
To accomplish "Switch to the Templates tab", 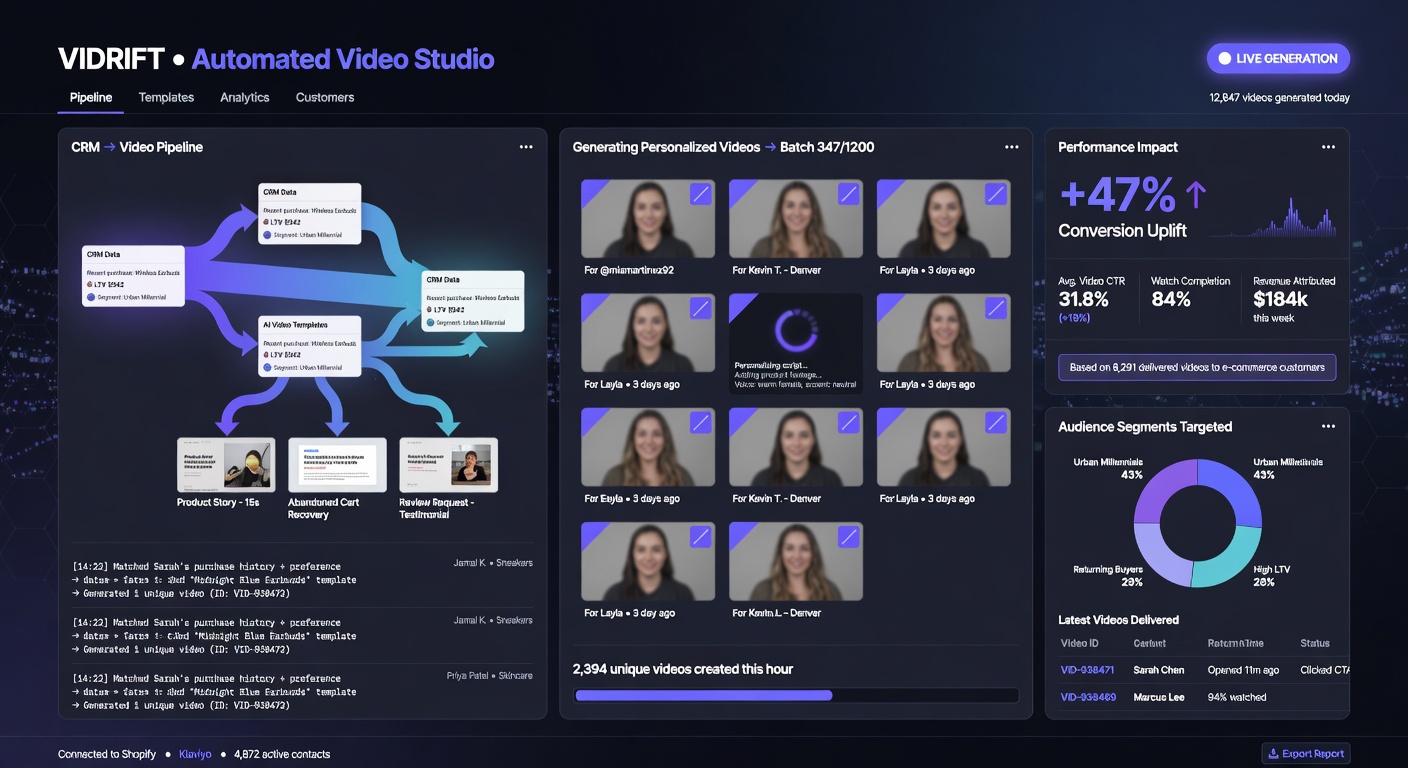I will (x=166, y=97).
